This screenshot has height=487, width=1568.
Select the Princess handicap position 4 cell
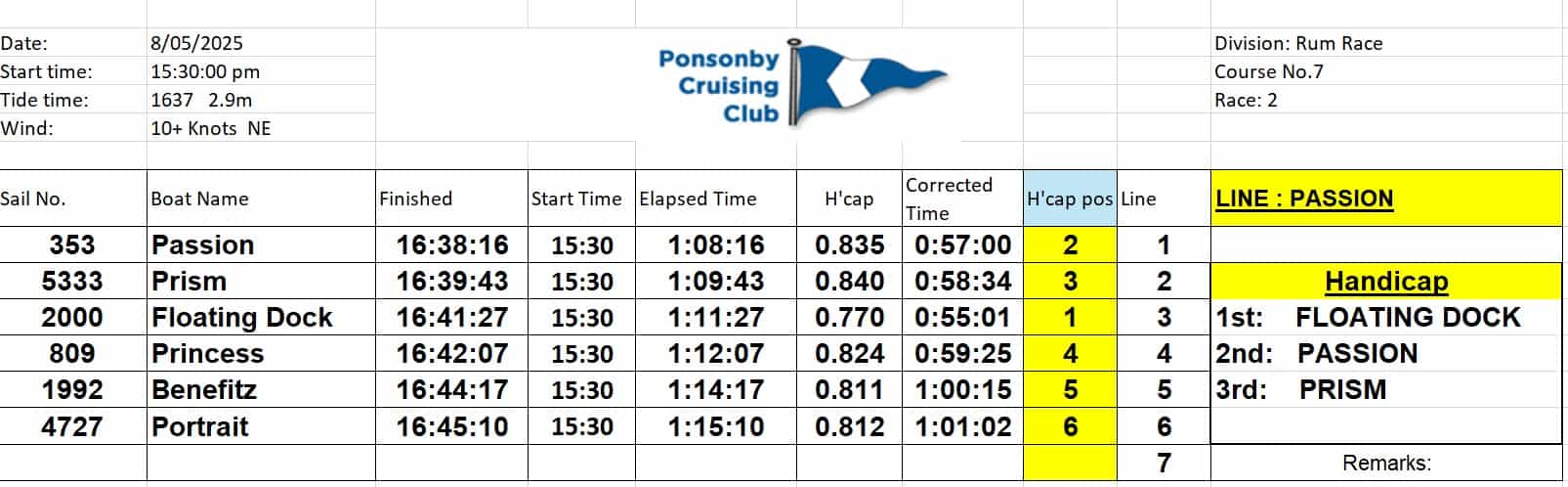(1070, 354)
